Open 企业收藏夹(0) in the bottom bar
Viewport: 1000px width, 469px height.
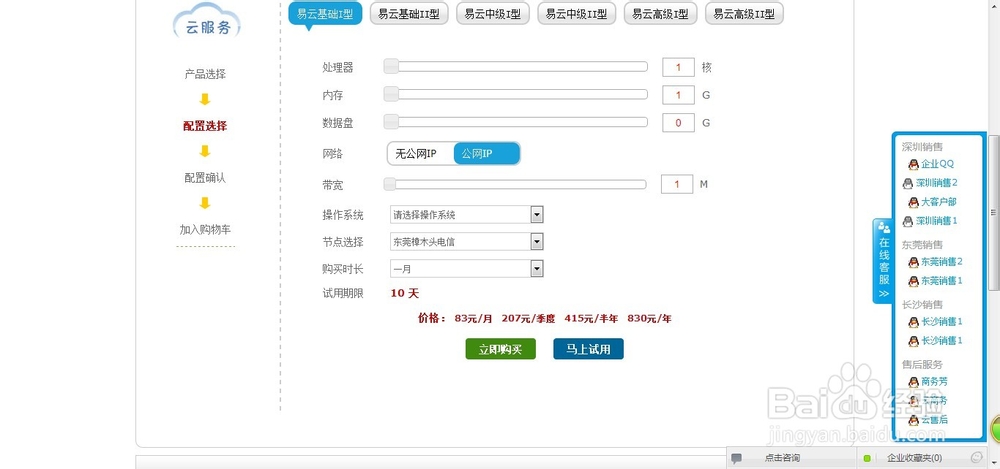click(x=914, y=458)
